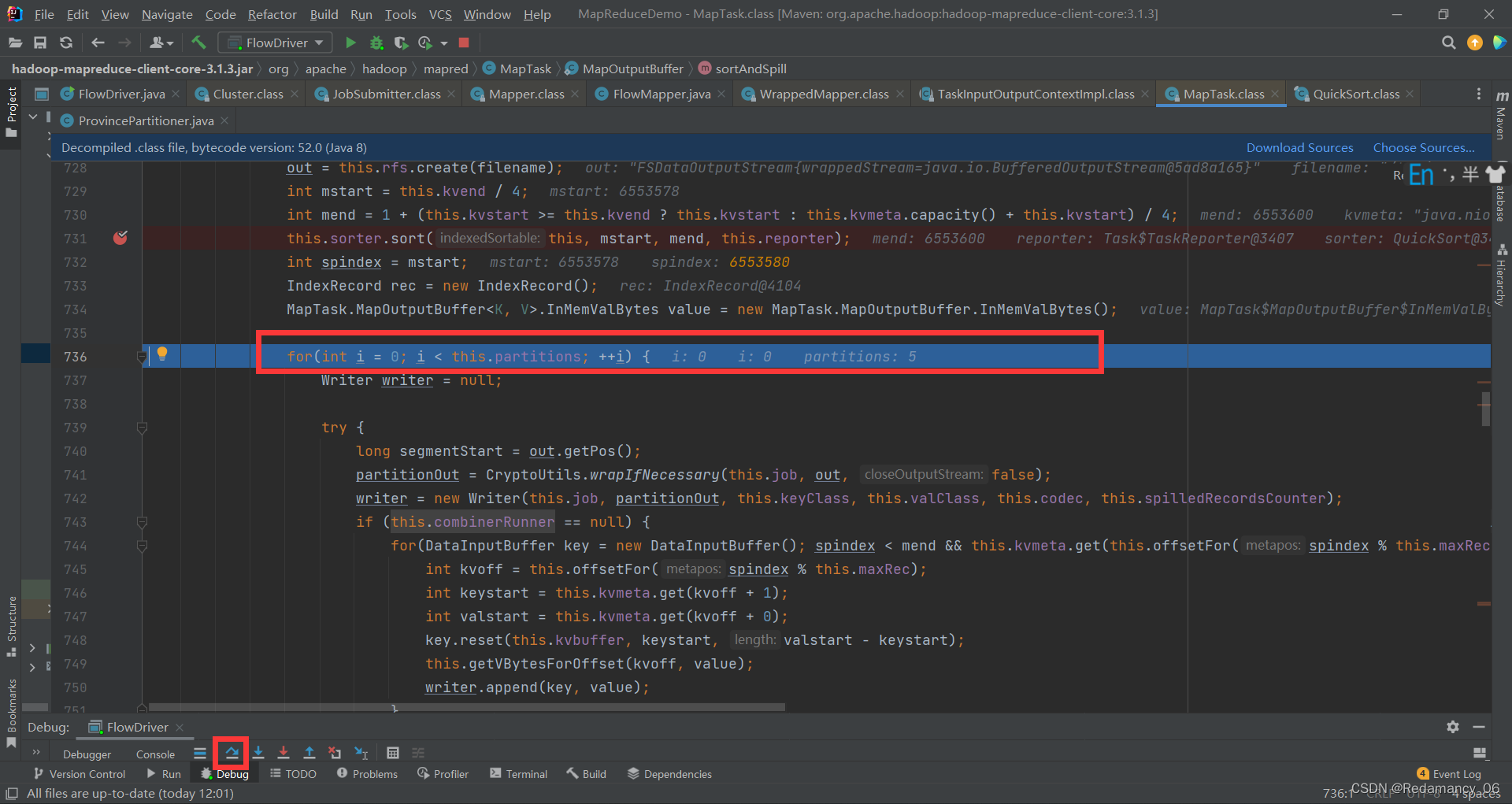Screen dimensions: 1512x804
Task: Close the Cluster.class tab
Action: (x=295, y=94)
